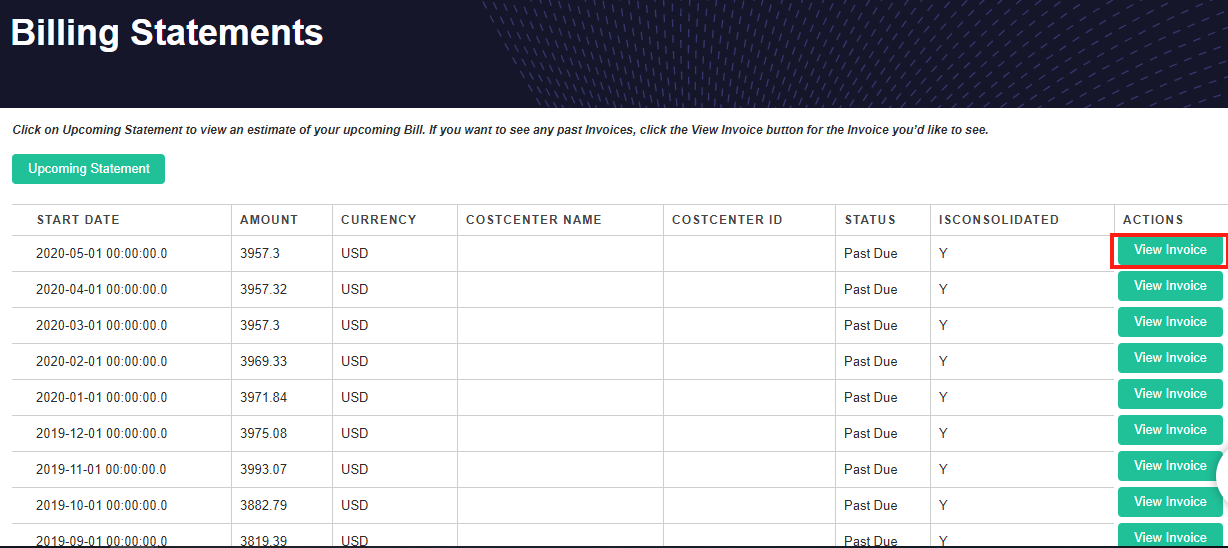Open invoice for 2019-12-01 statement
The height and width of the screenshot is (548, 1228).
pos(1170,430)
